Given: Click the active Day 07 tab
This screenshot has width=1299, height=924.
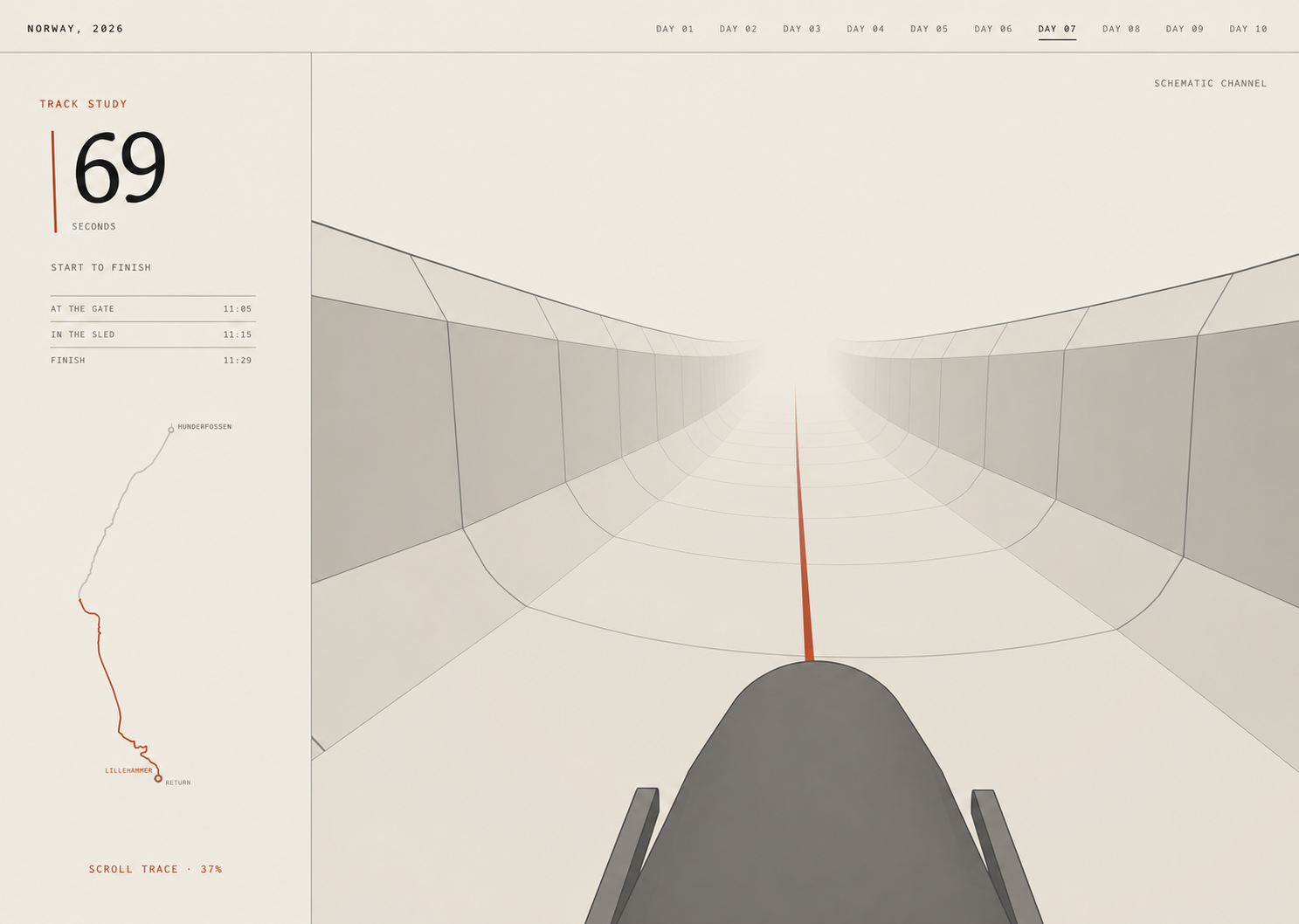Looking at the screenshot, I should pos(1057,30).
